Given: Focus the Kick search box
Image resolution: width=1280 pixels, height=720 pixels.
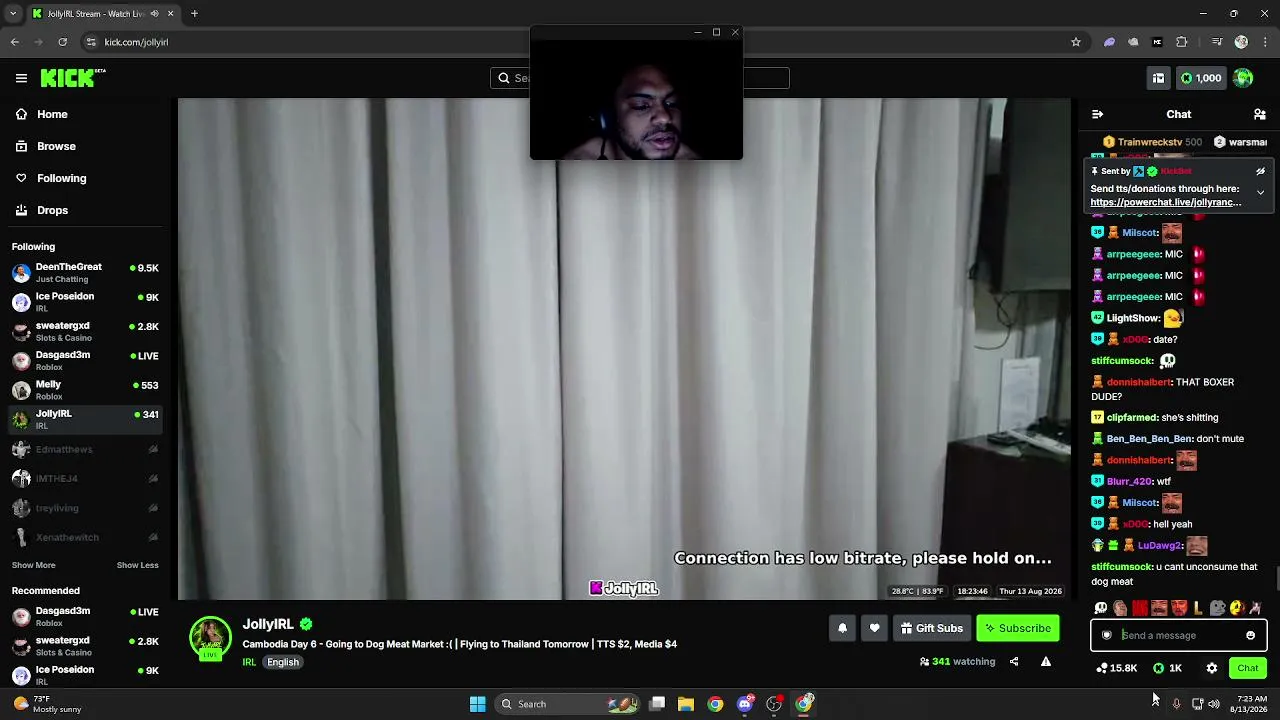Looking at the screenshot, I should 640,78.
